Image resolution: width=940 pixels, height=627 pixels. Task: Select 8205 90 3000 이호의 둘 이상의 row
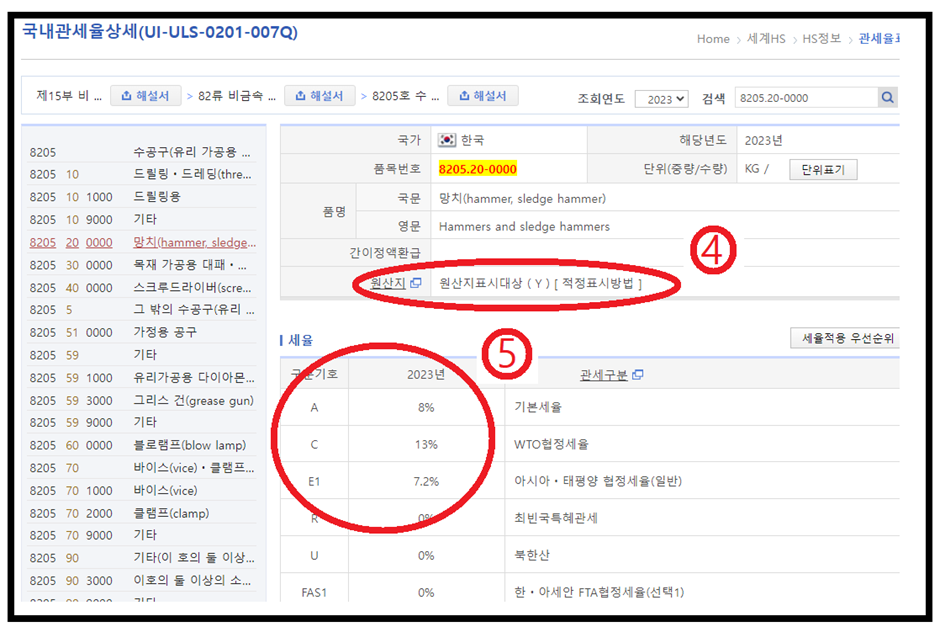[x=142, y=581]
